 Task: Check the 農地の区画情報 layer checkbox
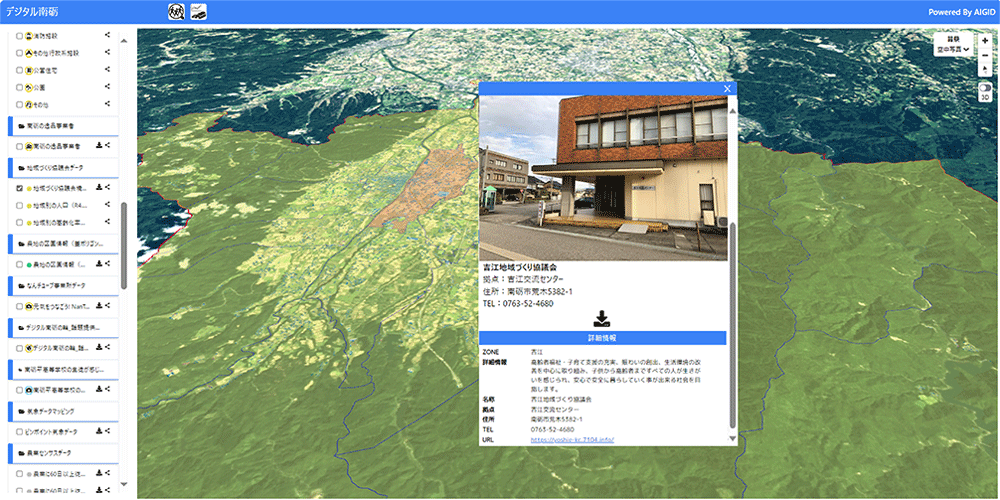[x=19, y=264]
